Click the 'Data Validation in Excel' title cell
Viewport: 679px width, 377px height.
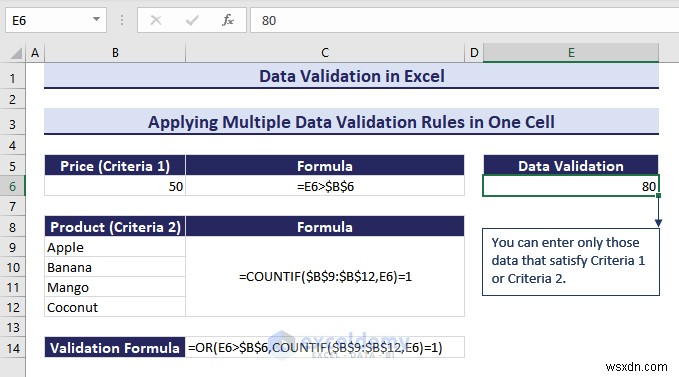pyautogui.click(x=351, y=76)
